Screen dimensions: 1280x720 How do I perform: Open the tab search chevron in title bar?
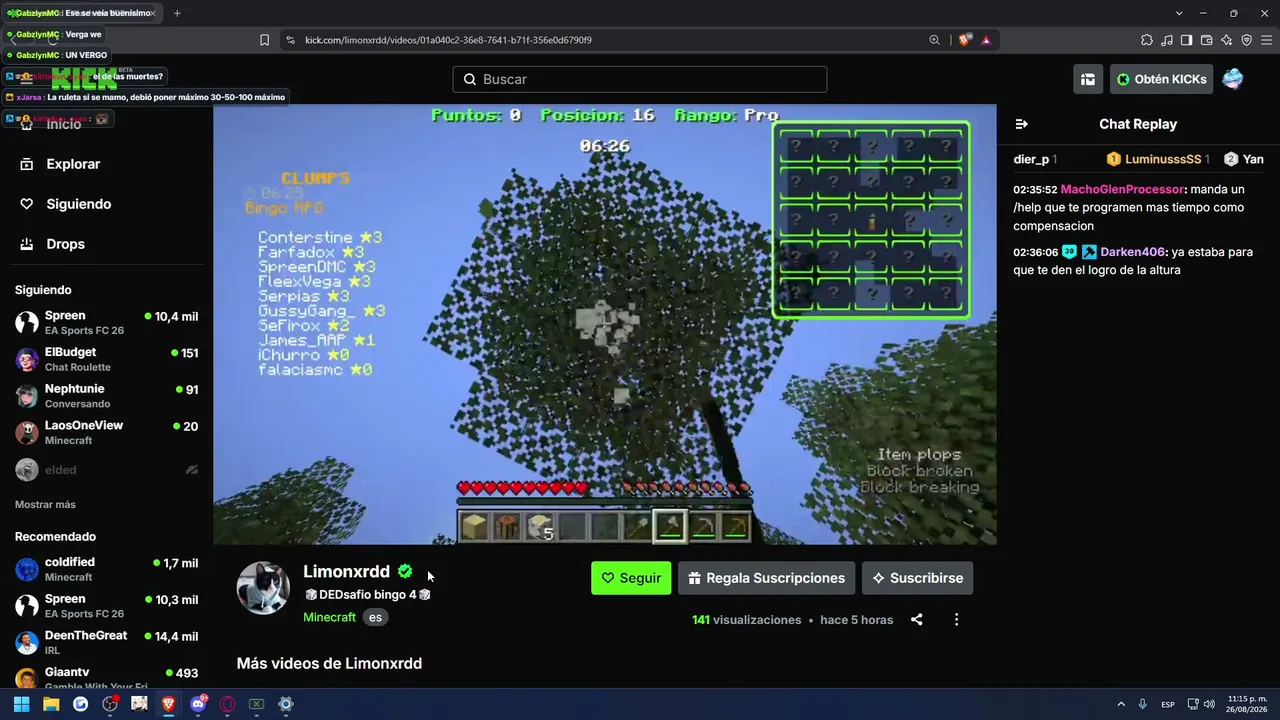click(1179, 13)
